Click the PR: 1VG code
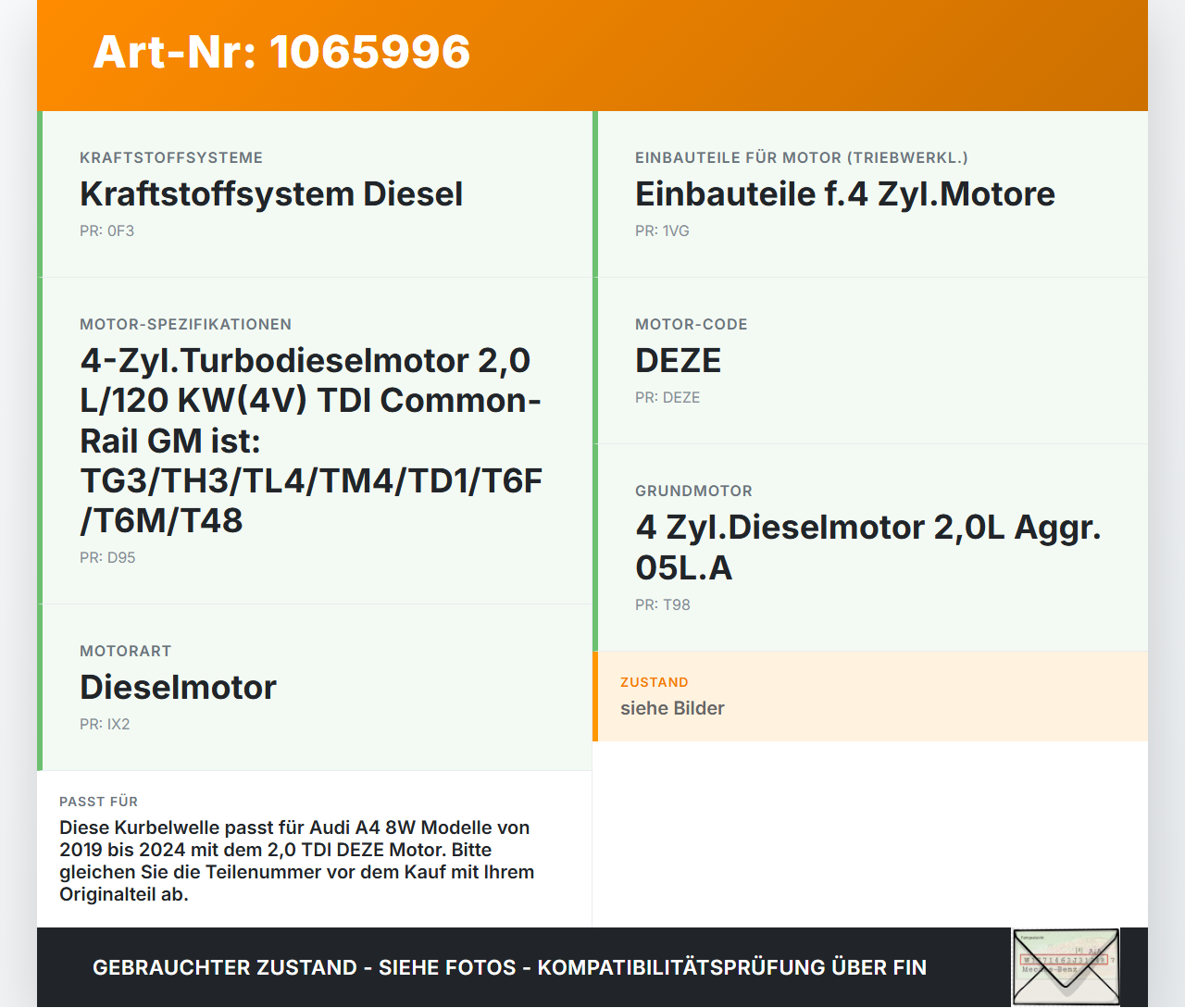The image size is (1185, 1008). (662, 231)
